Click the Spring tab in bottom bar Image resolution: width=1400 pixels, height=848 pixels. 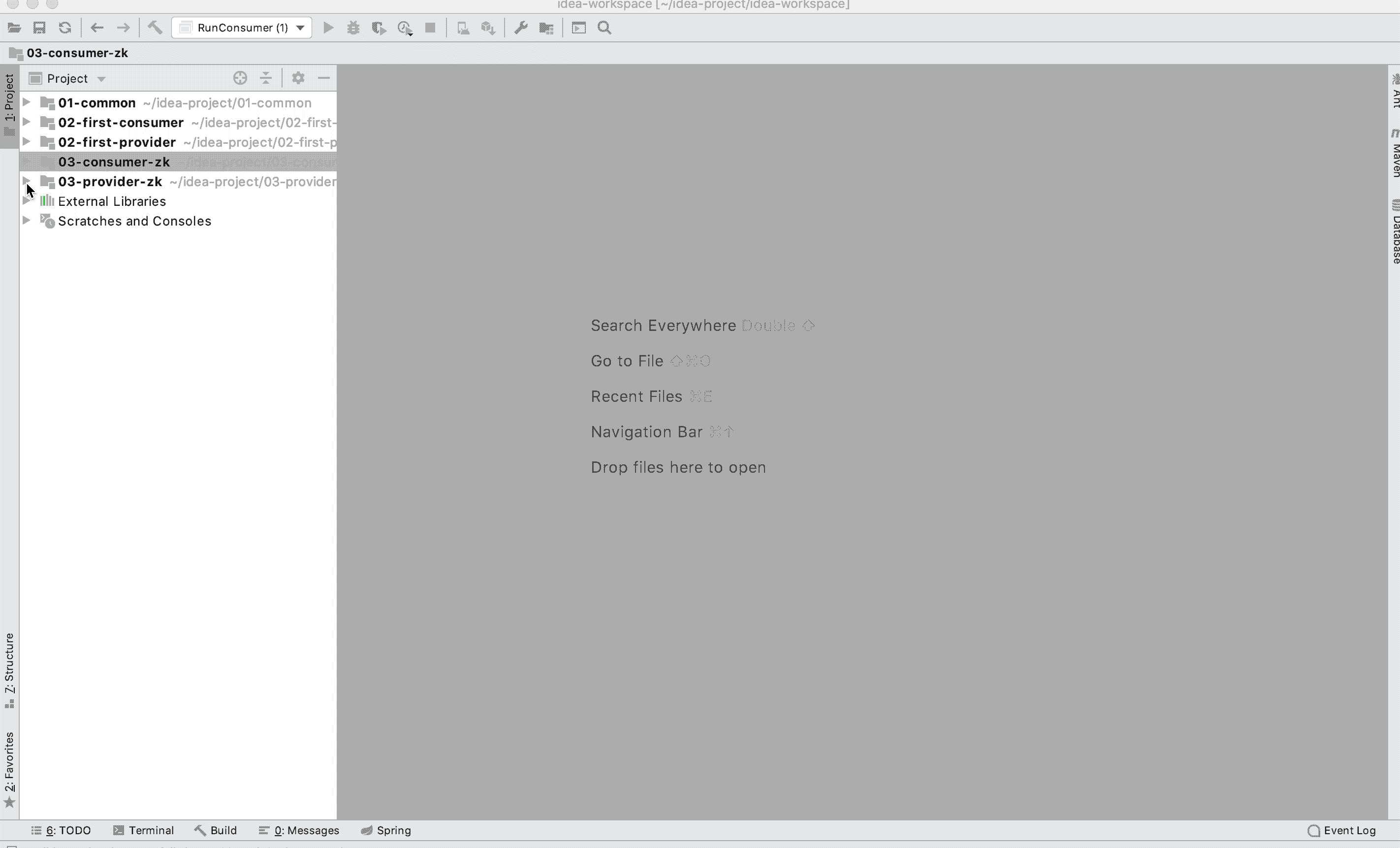click(393, 830)
